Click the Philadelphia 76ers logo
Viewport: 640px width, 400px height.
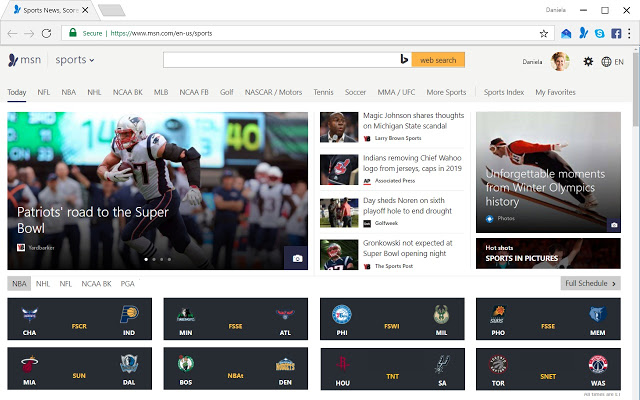(342, 314)
